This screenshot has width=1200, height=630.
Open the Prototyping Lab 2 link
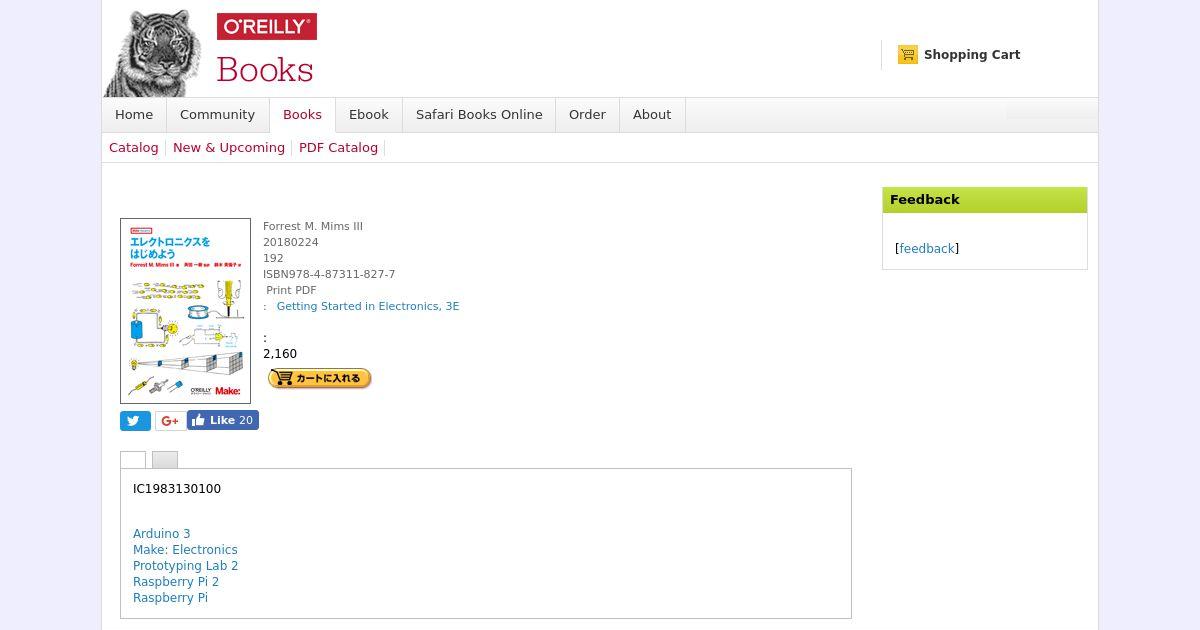coord(186,566)
